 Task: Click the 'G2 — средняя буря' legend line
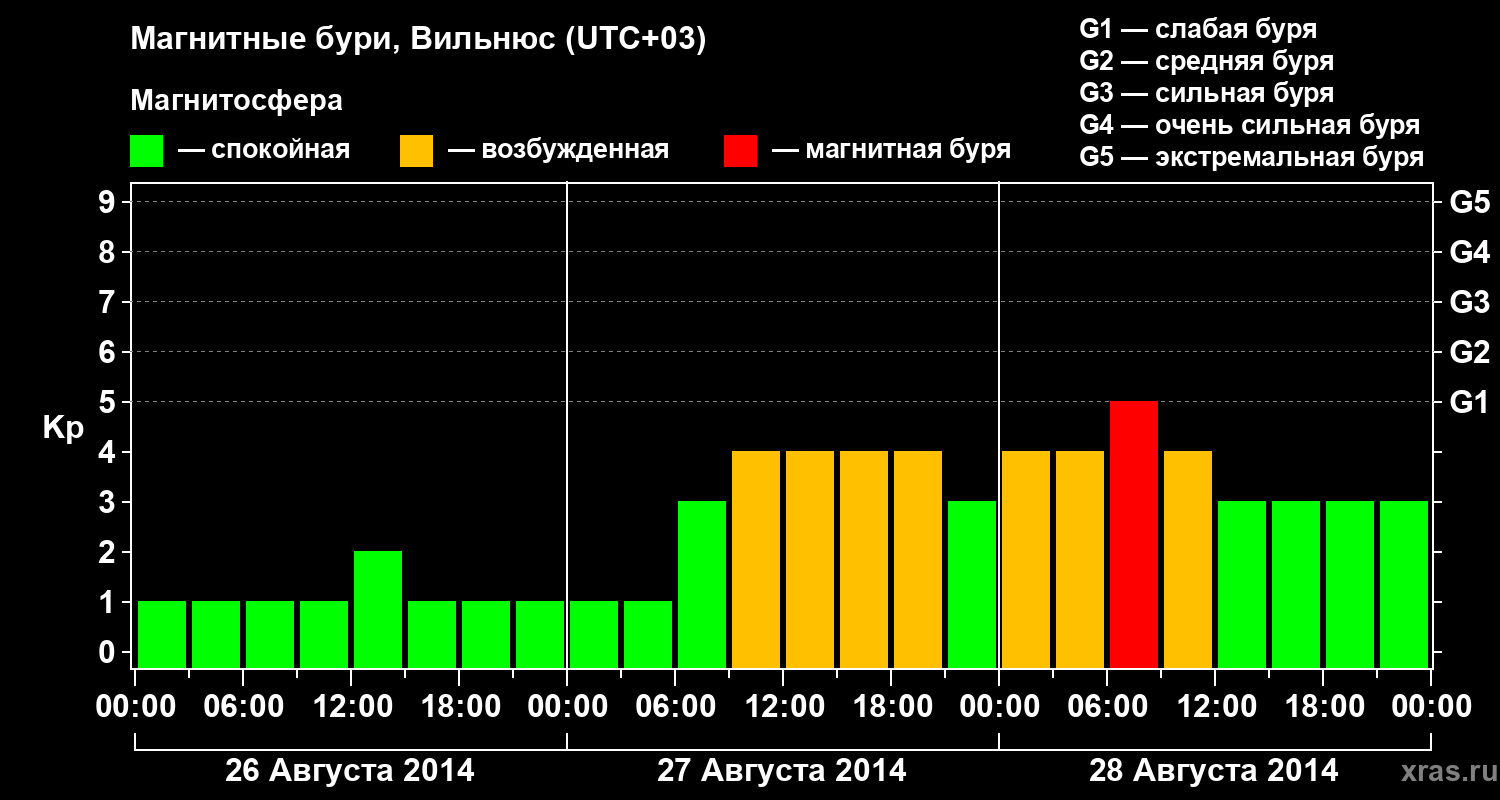1206,61
